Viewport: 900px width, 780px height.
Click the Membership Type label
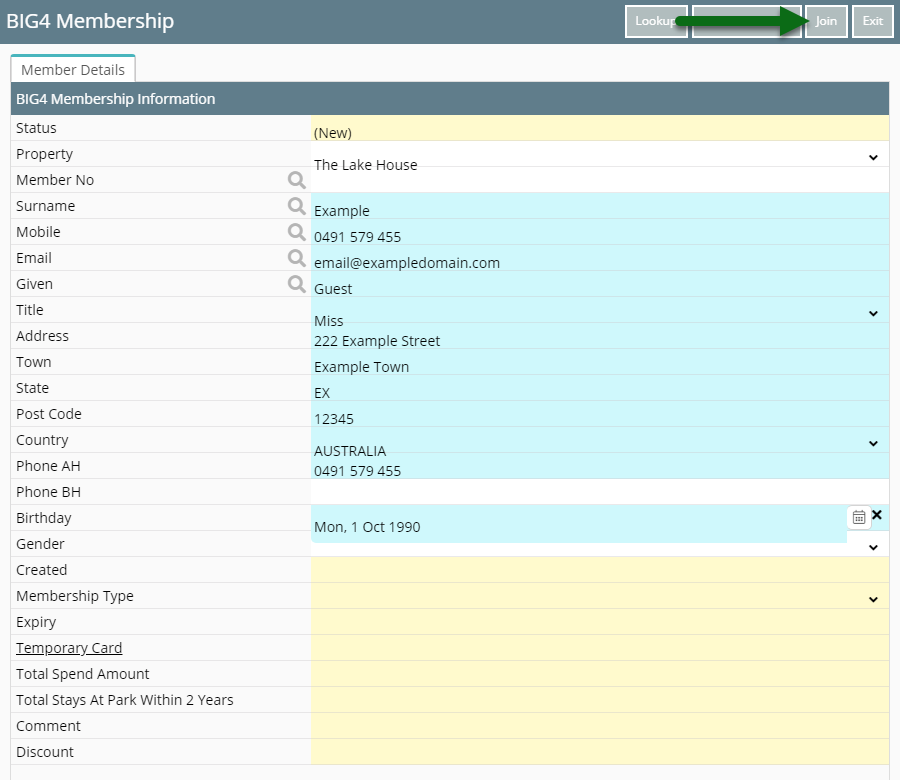pyautogui.click(x=75, y=596)
